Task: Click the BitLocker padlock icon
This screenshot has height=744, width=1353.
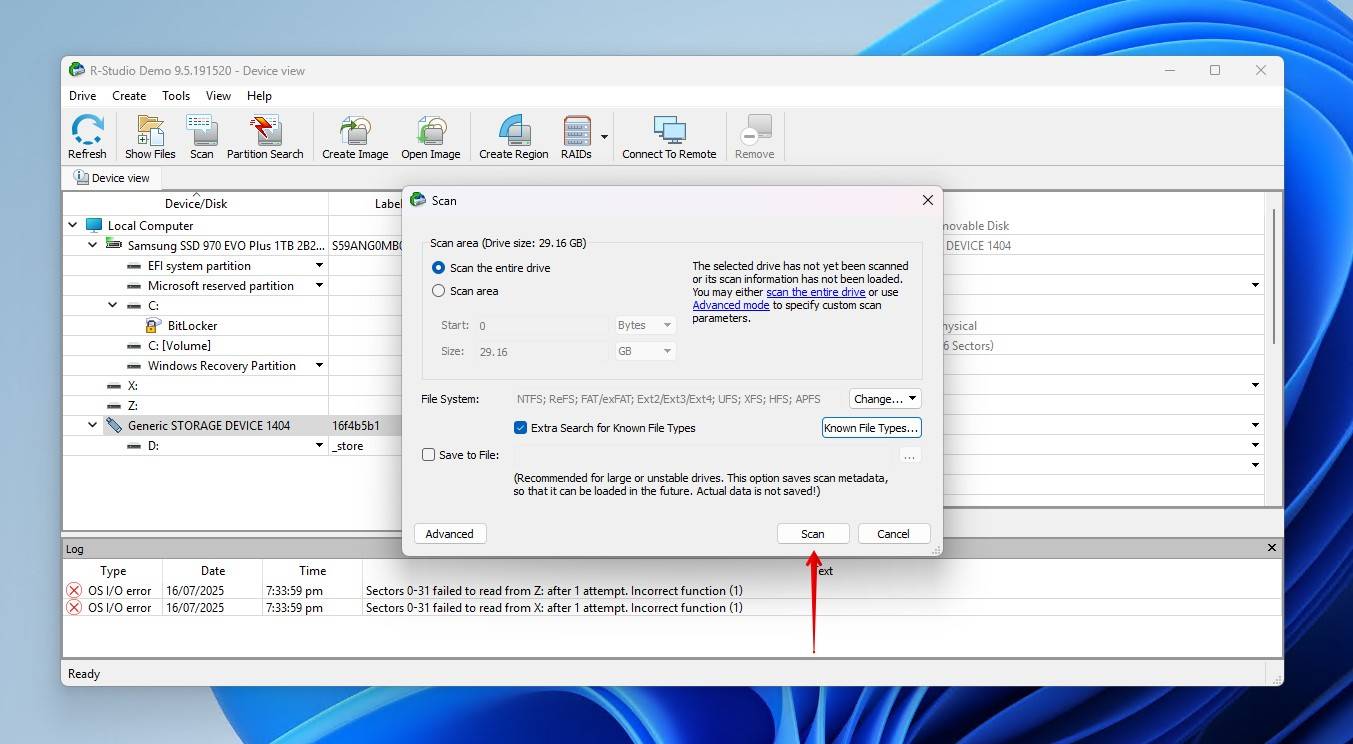Action: [153, 325]
